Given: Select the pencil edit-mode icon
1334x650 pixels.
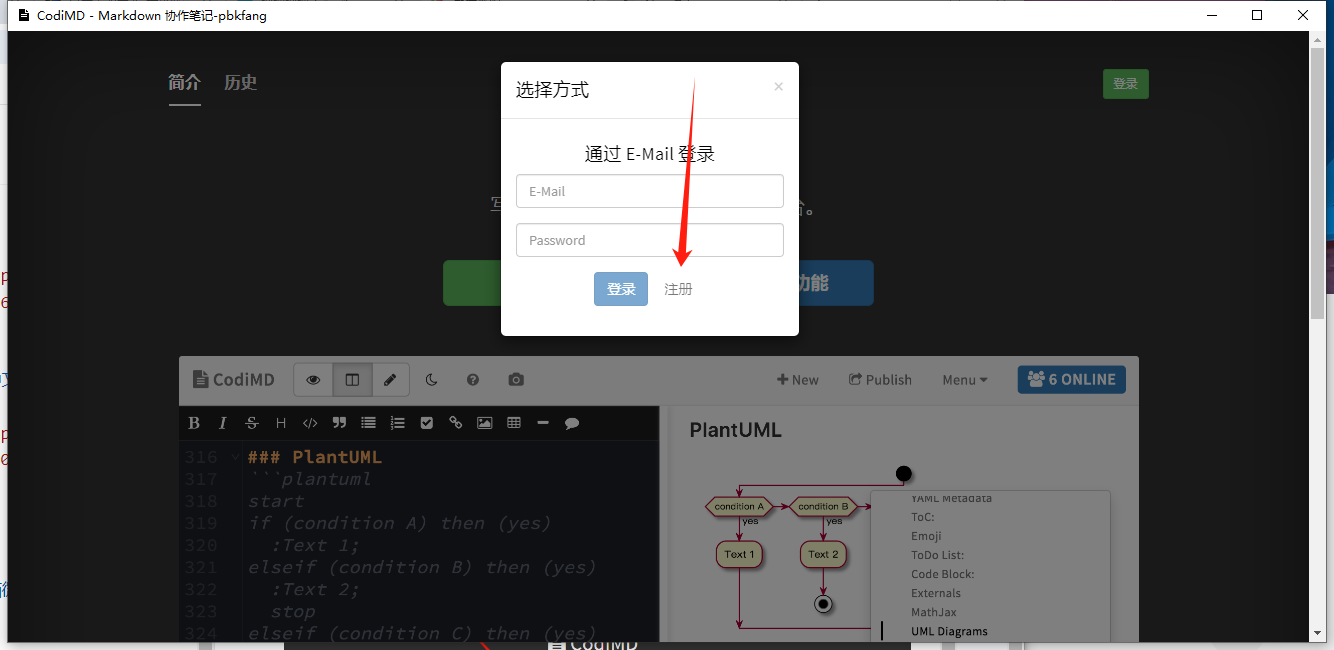Looking at the screenshot, I should 391,380.
